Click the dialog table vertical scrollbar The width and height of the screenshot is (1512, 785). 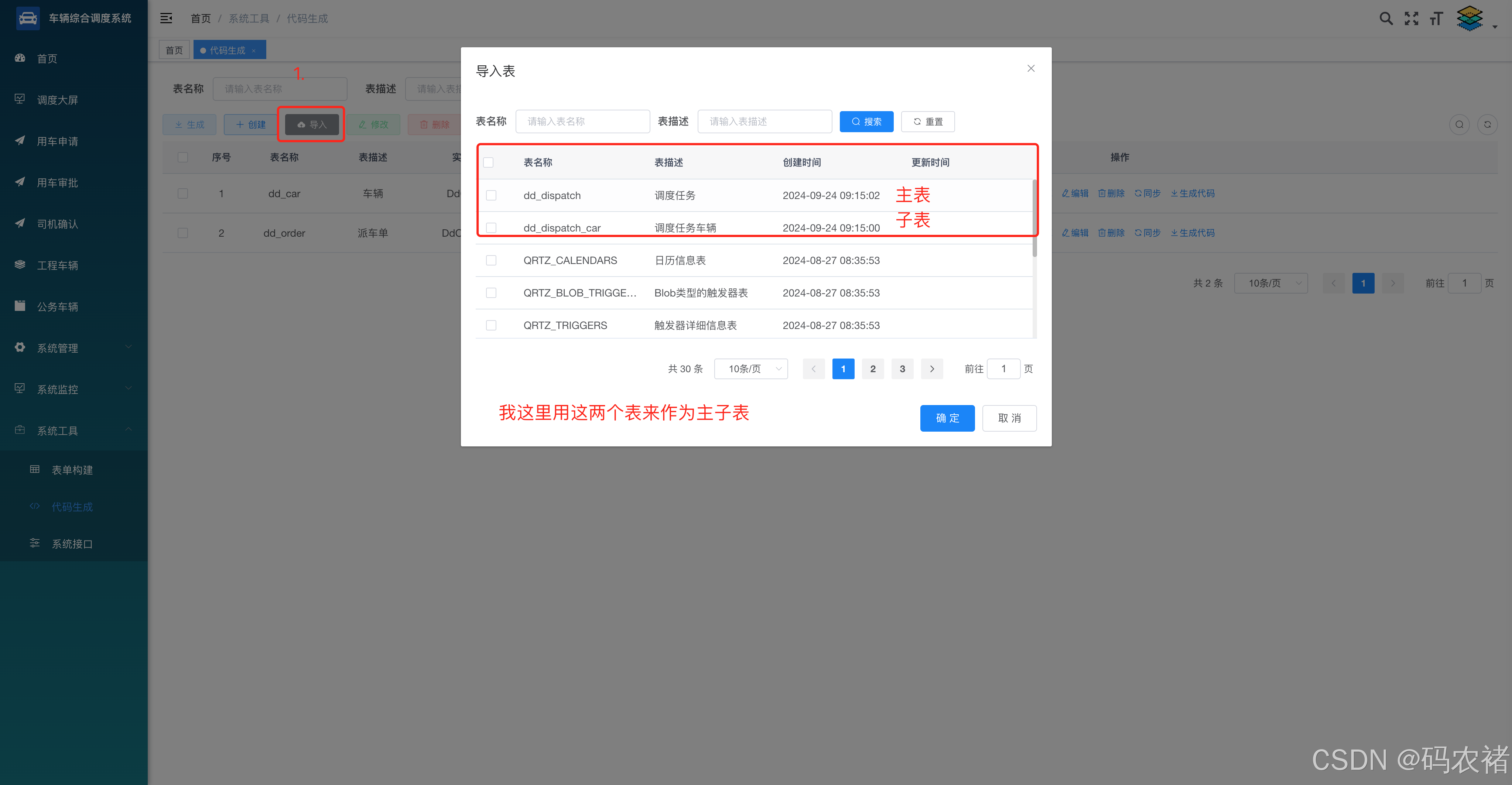[1034, 218]
